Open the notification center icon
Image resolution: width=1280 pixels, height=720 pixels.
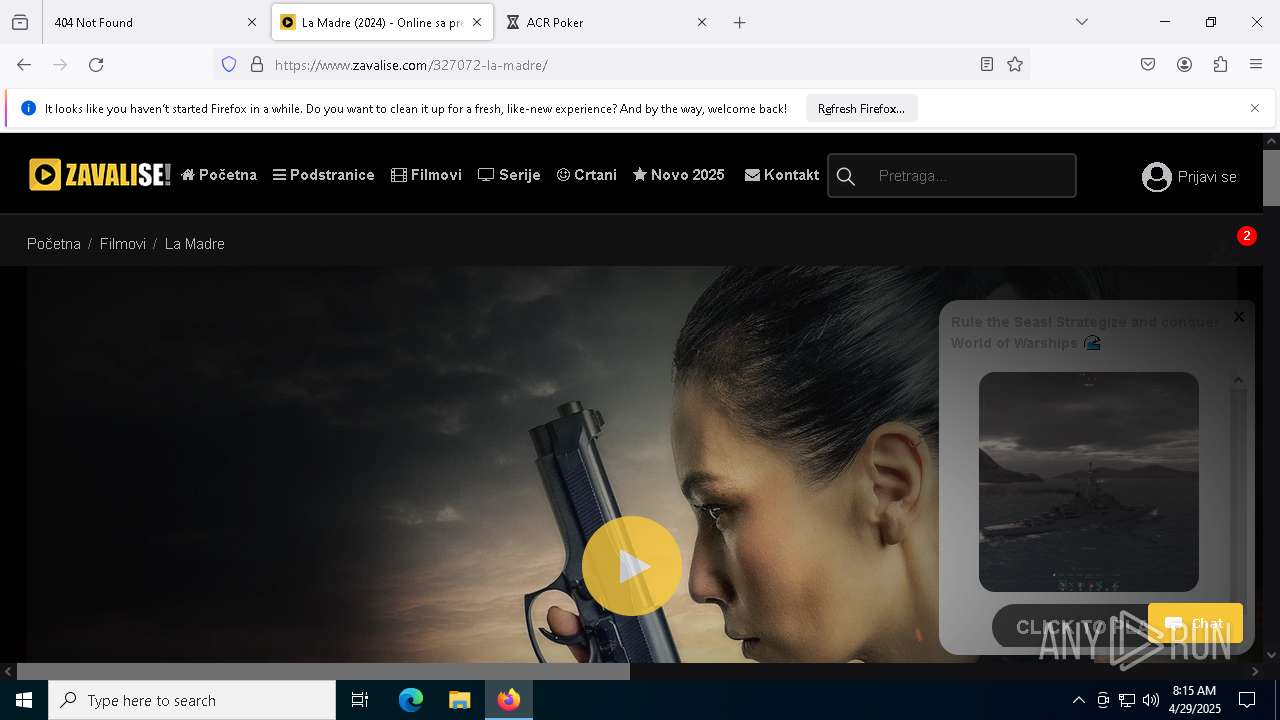[1247, 700]
